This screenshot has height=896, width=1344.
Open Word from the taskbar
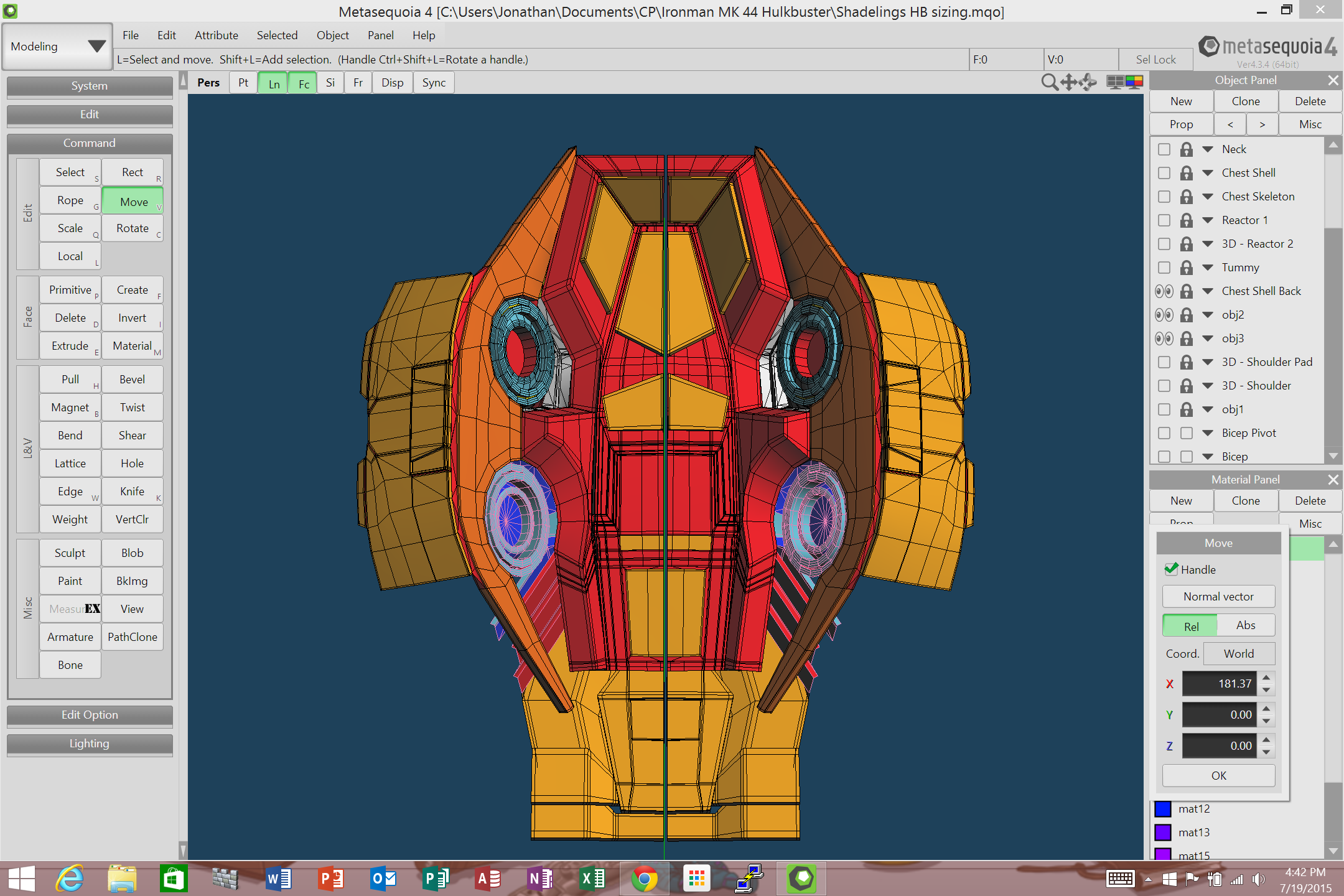coord(278,879)
